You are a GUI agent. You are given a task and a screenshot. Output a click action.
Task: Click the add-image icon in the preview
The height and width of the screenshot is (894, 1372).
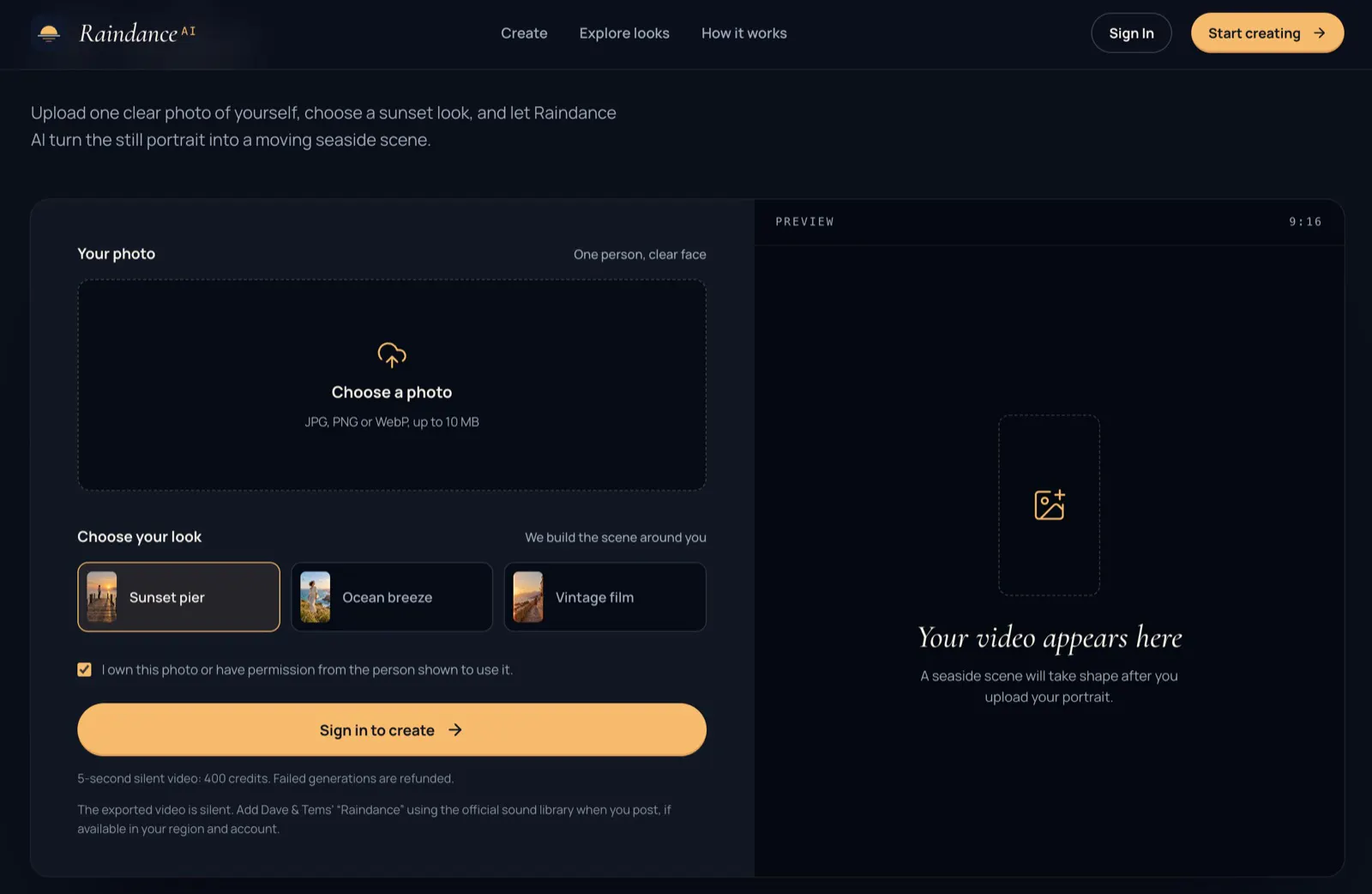pyautogui.click(x=1050, y=504)
